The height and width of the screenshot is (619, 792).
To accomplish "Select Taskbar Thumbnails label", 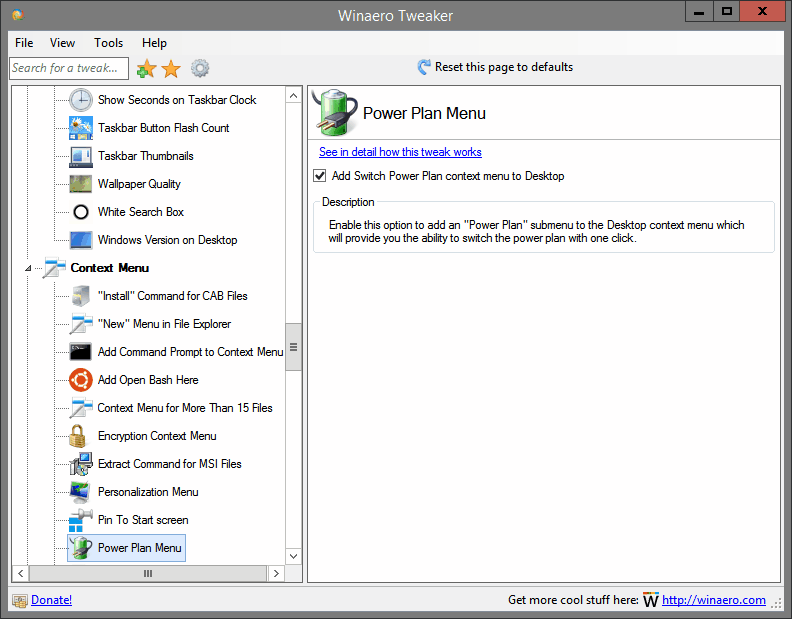I will click(145, 156).
